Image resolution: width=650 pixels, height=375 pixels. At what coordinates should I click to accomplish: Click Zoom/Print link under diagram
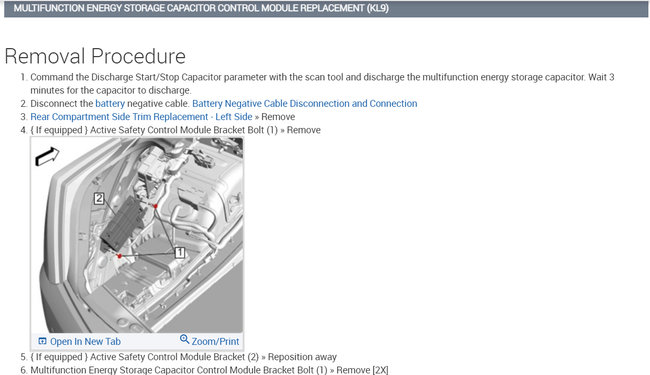click(215, 341)
